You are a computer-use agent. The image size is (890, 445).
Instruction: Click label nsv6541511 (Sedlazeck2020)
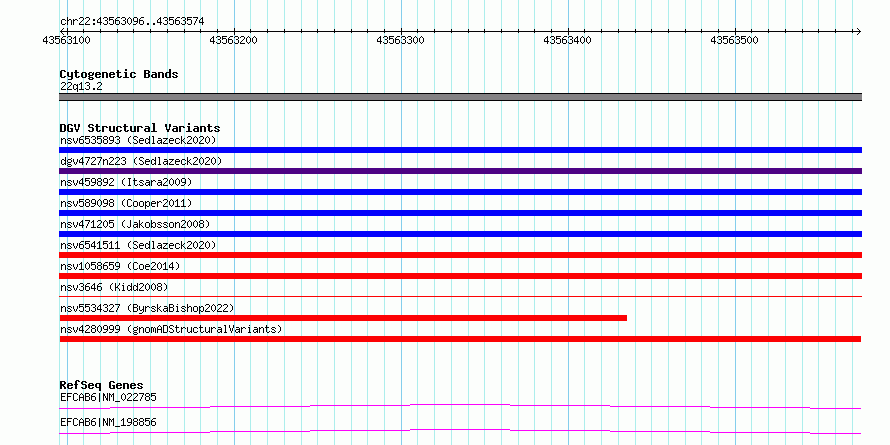click(138, 245)
